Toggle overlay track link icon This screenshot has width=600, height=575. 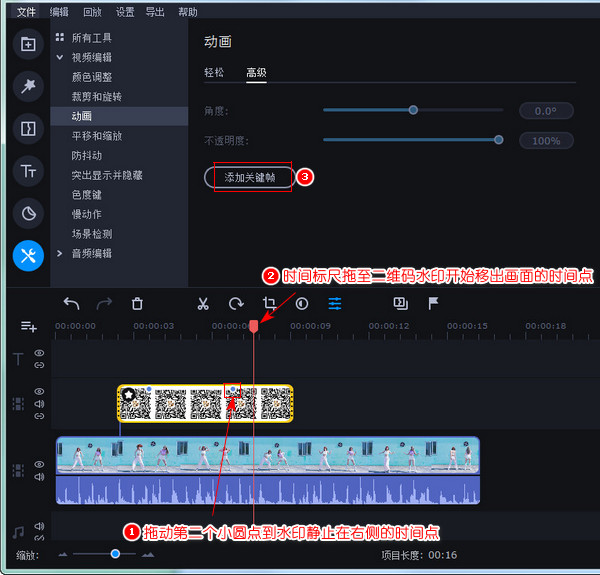coord(39,416)
